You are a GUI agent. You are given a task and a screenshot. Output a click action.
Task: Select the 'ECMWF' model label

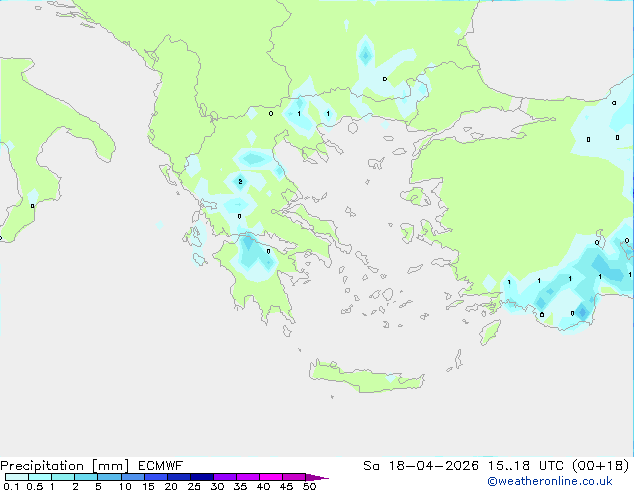tap(161, 466)
